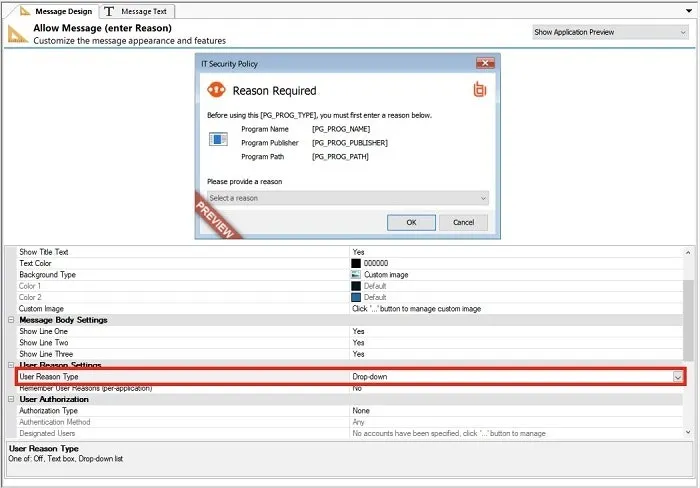Open the User Reason Type dropdown arrow
Viewport: 700px width, 488px height.
pyautogui.click(x=678, y=377)
